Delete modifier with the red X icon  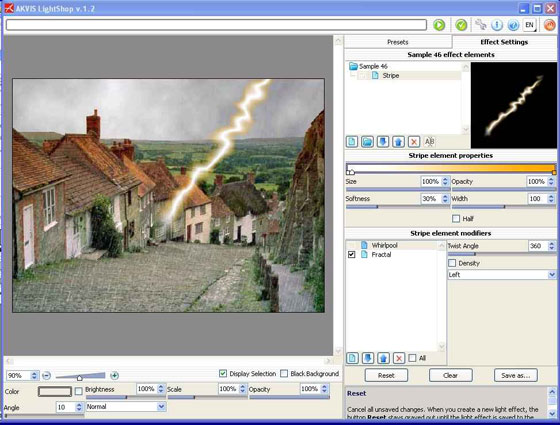[399, 358]
